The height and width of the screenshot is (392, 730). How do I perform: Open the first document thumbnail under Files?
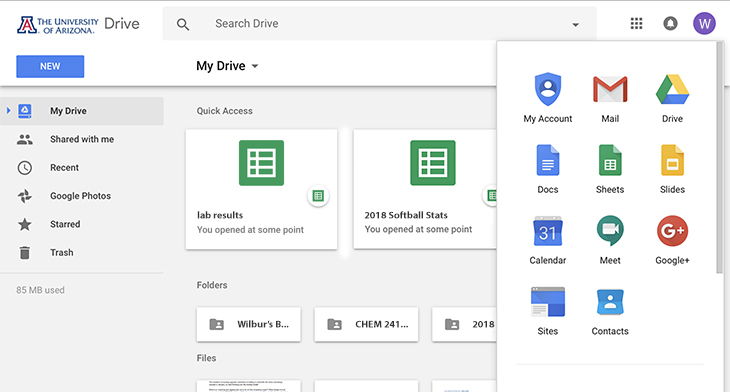coord(249,386)
